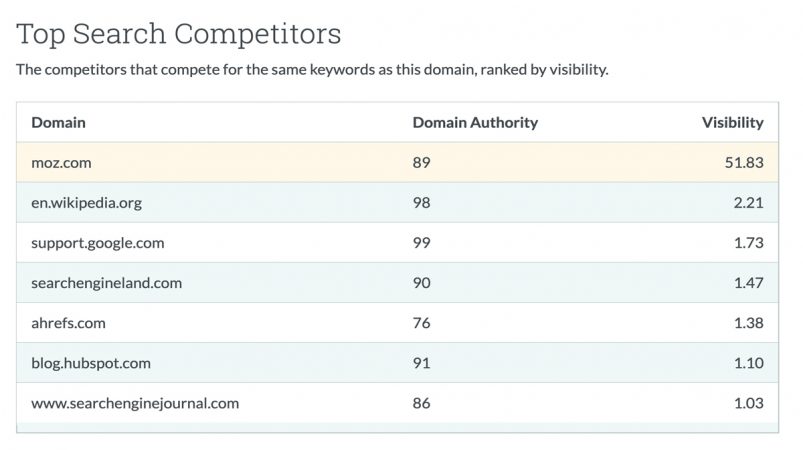Click the 1.10 visibility value
The height and width of the screenshot is (450, 803).
[749, 363]
